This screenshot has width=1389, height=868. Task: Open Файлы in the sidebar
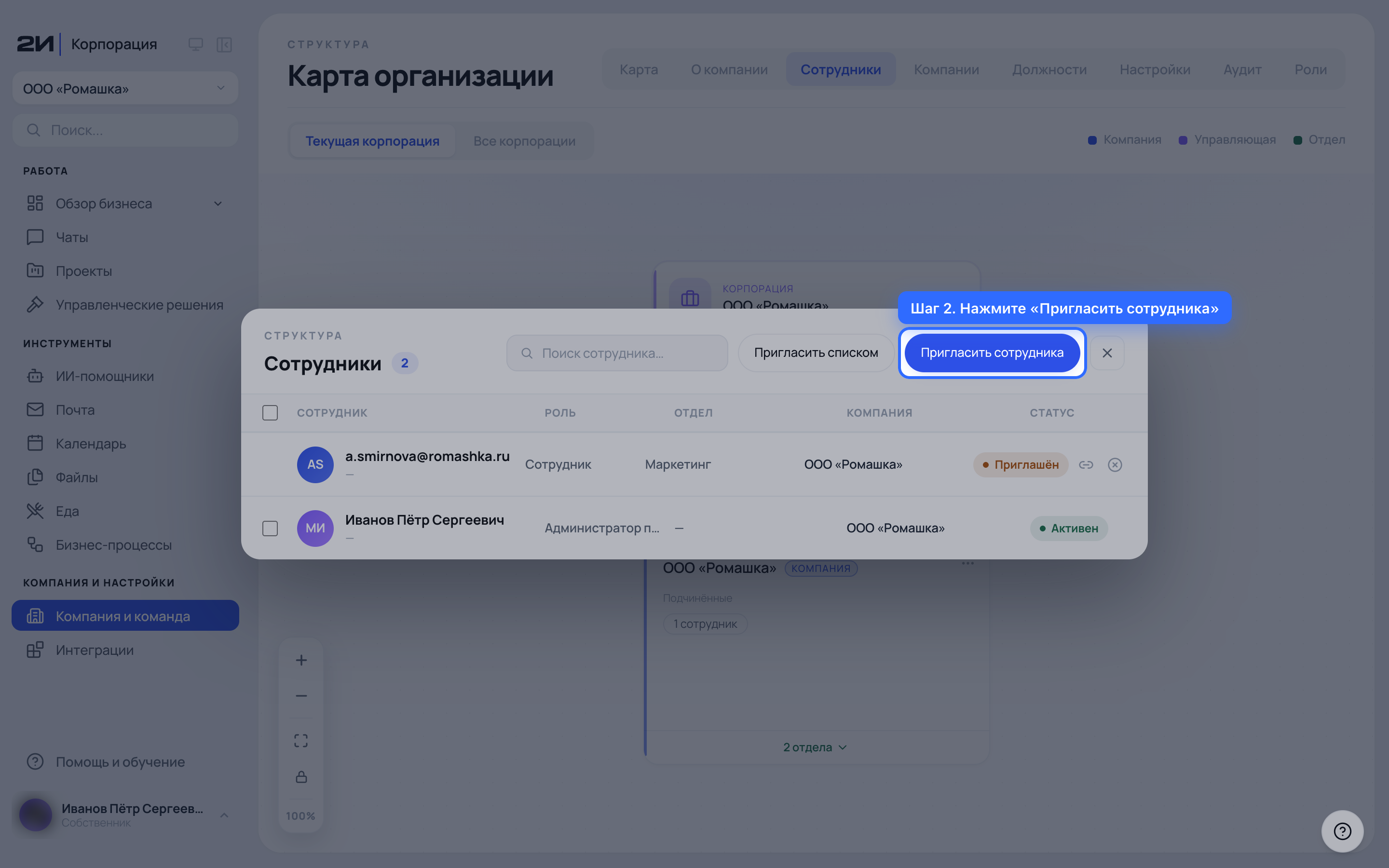(x=125, y=477)
